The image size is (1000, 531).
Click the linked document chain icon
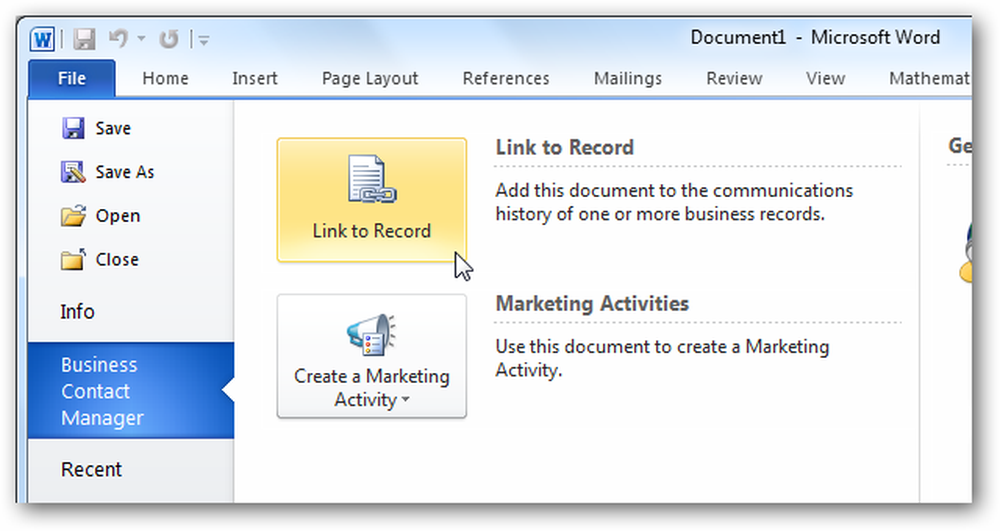coord(372,179)
